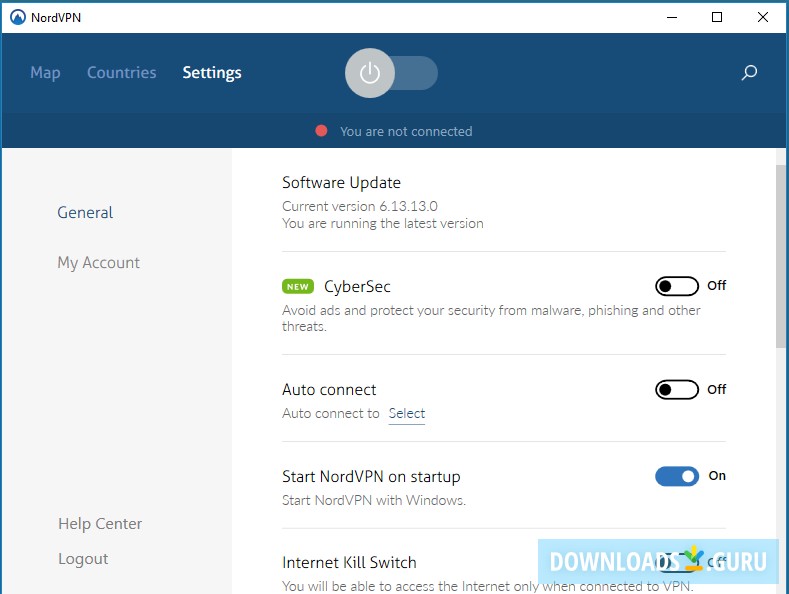
Task: Open the Auto connect Select dropdown
Action: click(x=407, y=414)
